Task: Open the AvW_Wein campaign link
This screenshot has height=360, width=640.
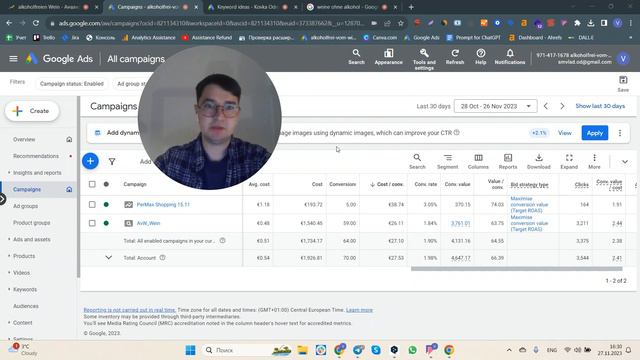Action: tap(148, 223)
